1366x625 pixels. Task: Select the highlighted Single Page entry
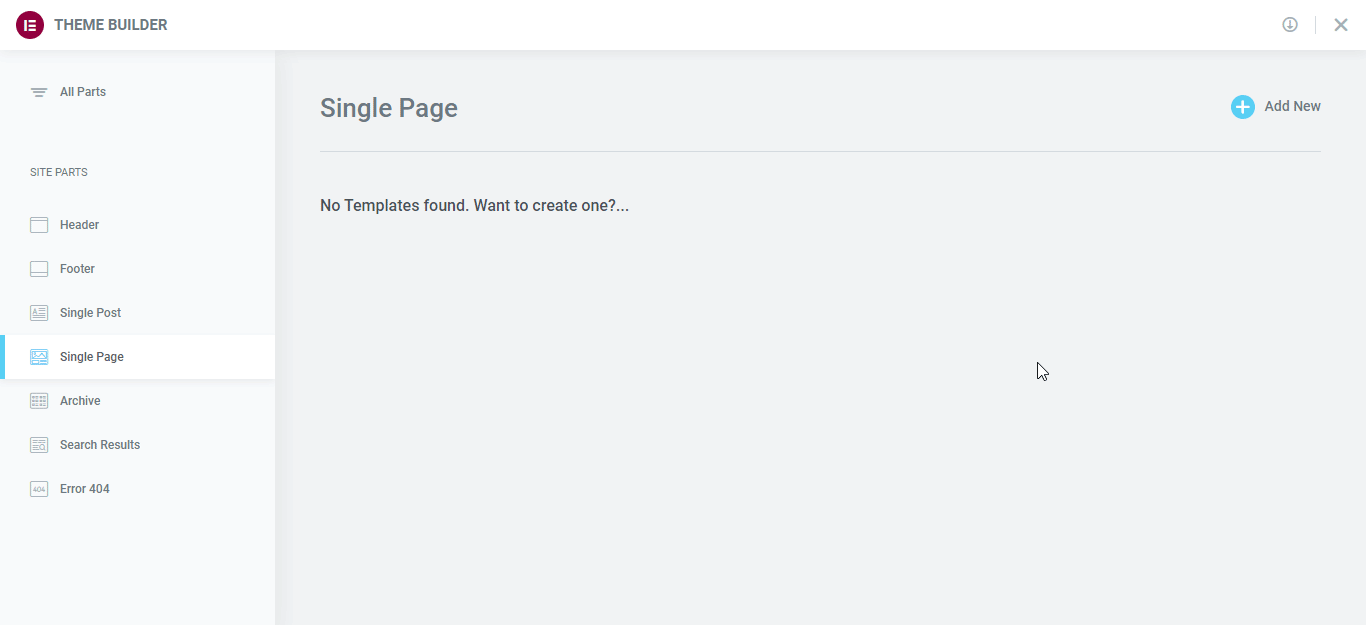[x=91, y=356]
